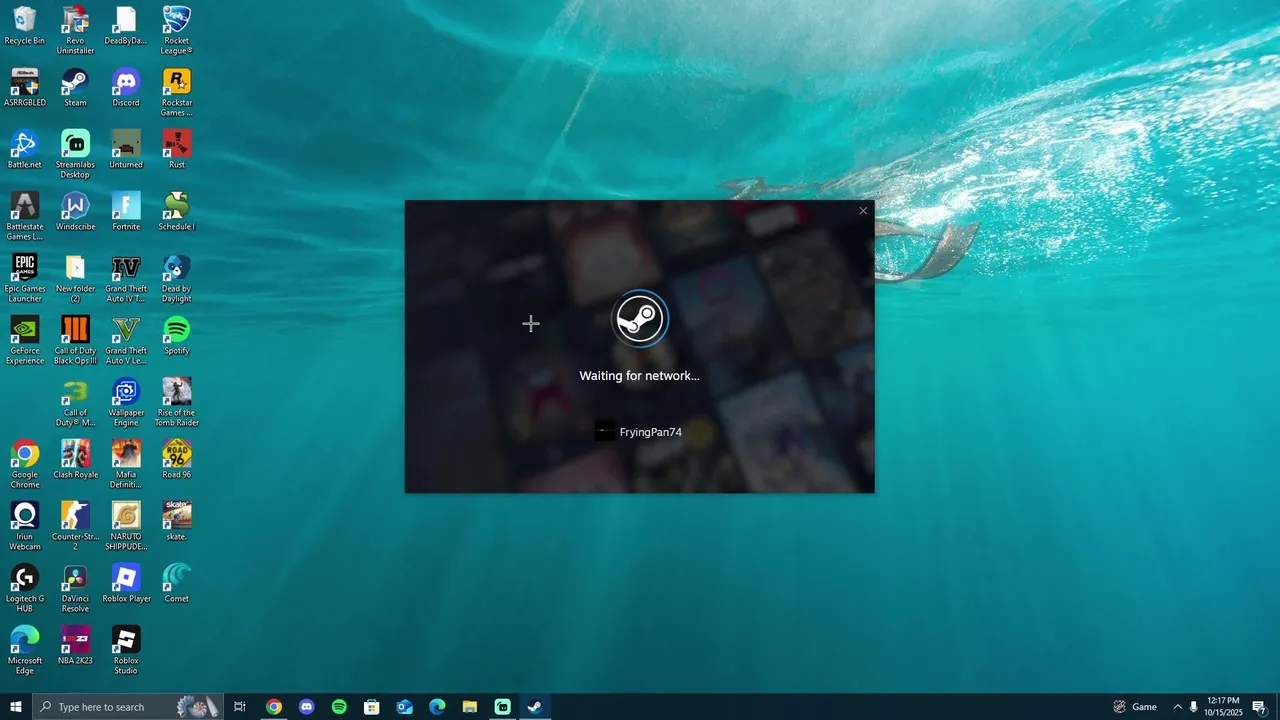Select the Streamlabs Desktop icon

75,155
